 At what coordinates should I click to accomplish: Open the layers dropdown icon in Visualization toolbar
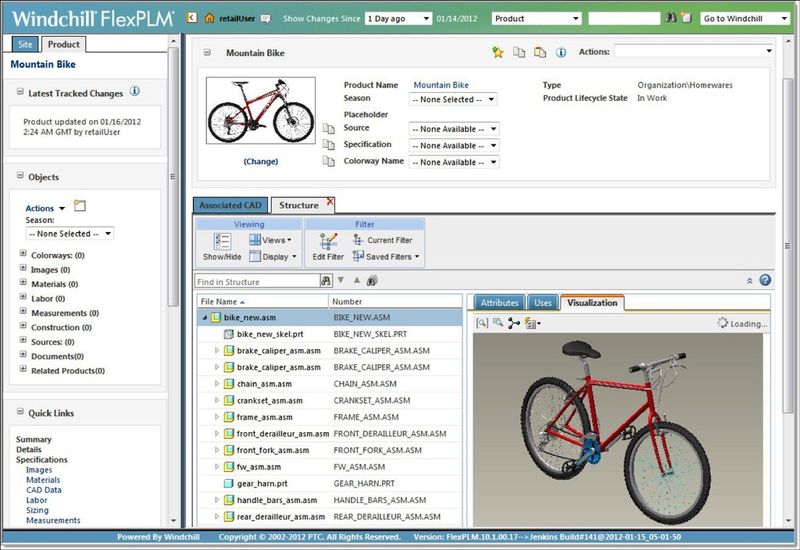pos(532,323)
